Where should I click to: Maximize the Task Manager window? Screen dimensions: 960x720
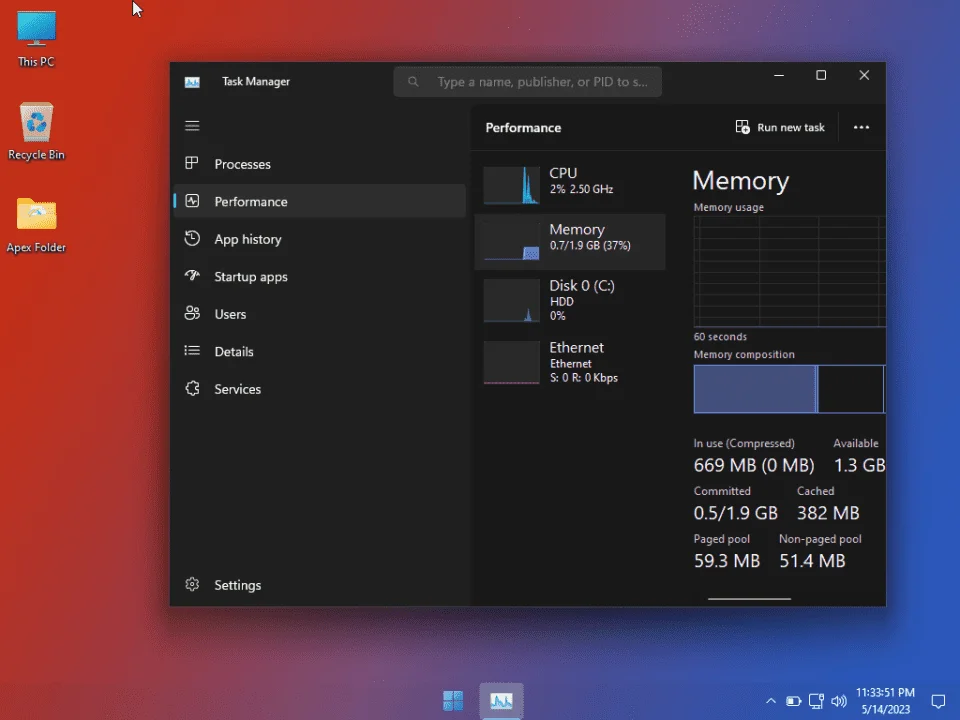(821, 75)
